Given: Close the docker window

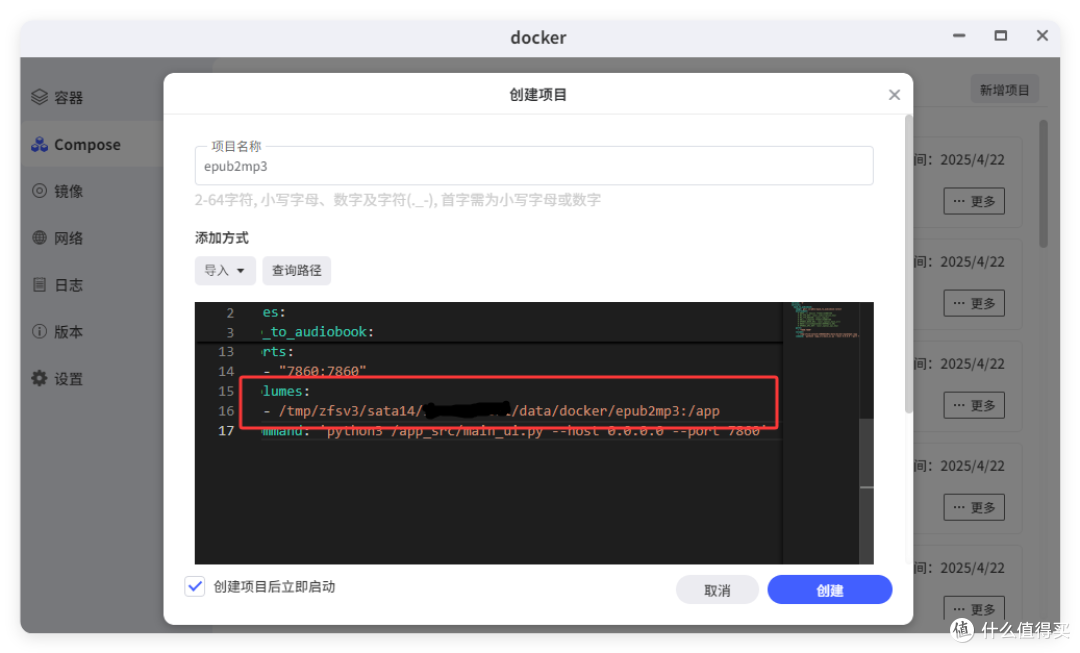Looking at the screenshot, I should [x=1042, y=36].
